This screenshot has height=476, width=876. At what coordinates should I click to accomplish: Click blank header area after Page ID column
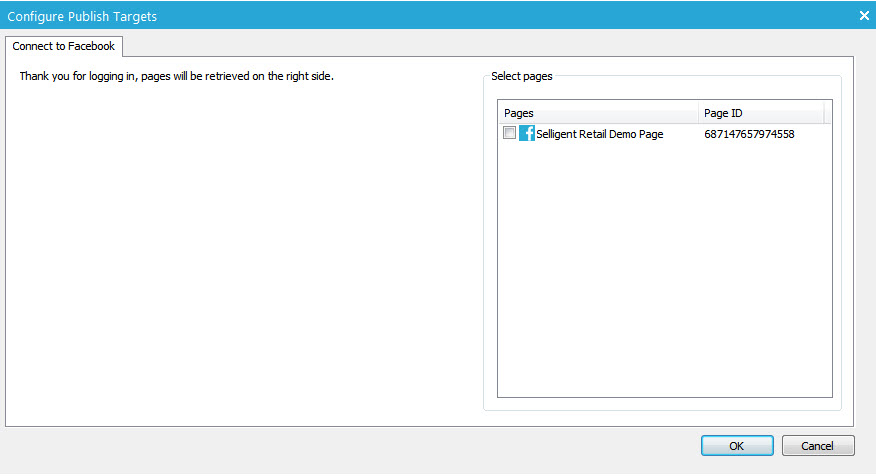coord(828,113)
